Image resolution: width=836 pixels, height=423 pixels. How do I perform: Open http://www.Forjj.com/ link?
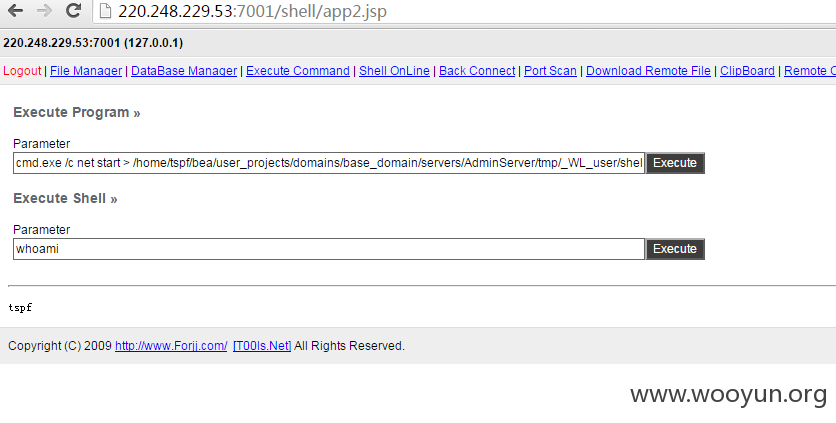coord(171,346)
